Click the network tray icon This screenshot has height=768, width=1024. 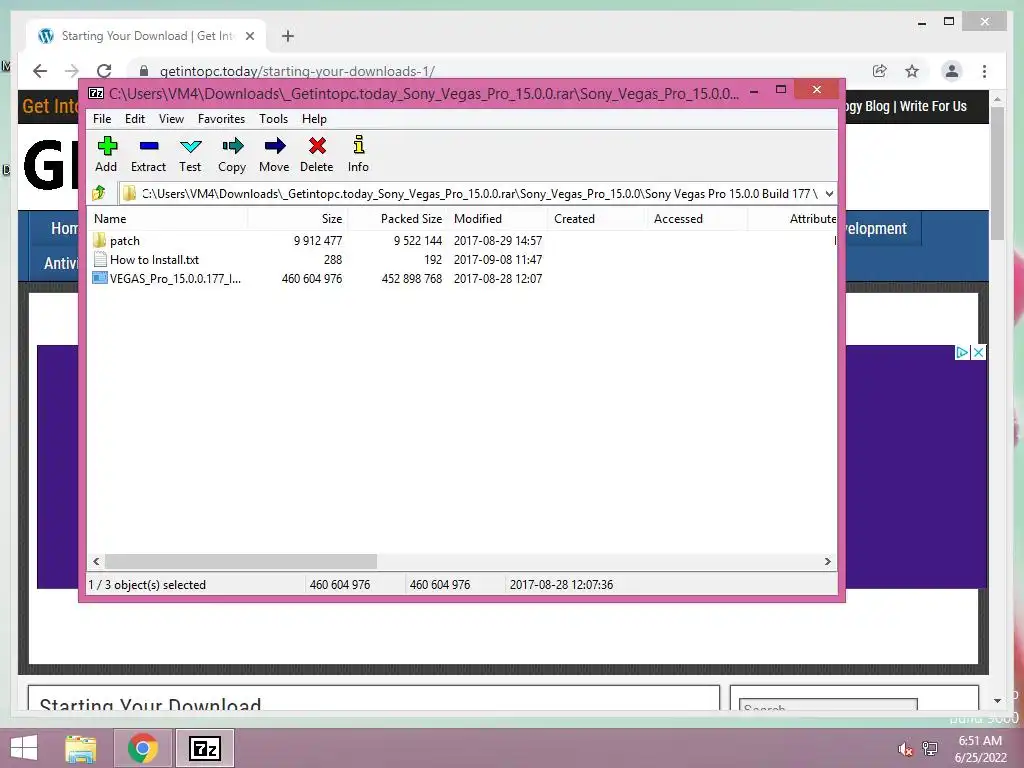[x=930, y=749]
